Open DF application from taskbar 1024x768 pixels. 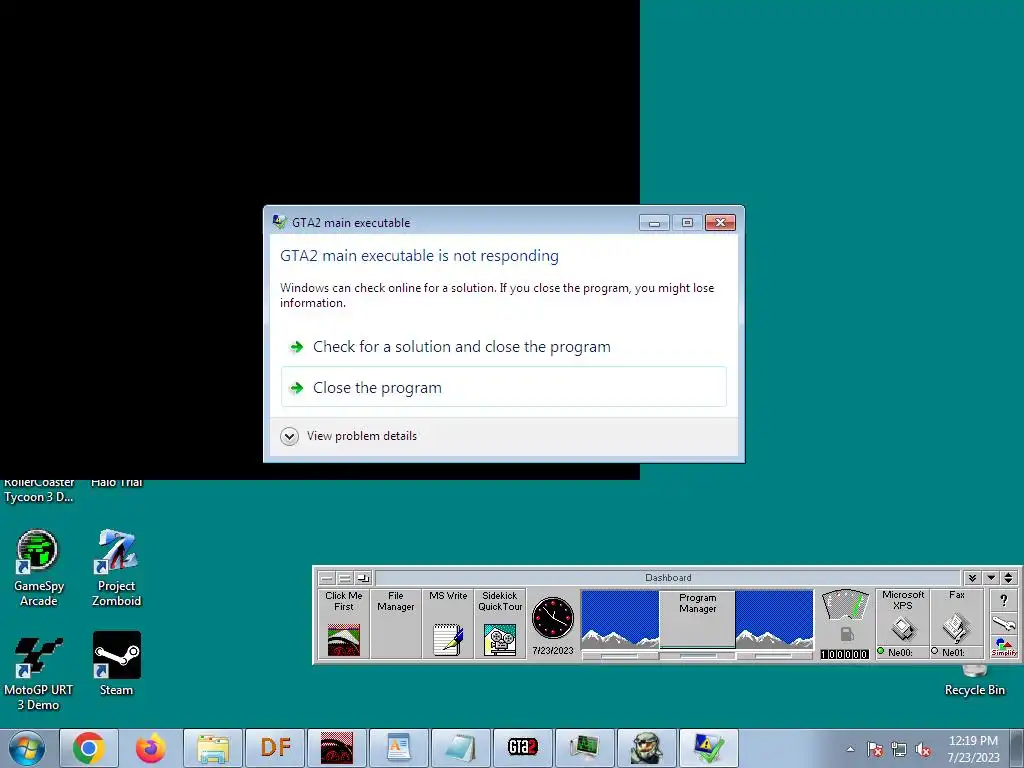(x=275, y=748)
